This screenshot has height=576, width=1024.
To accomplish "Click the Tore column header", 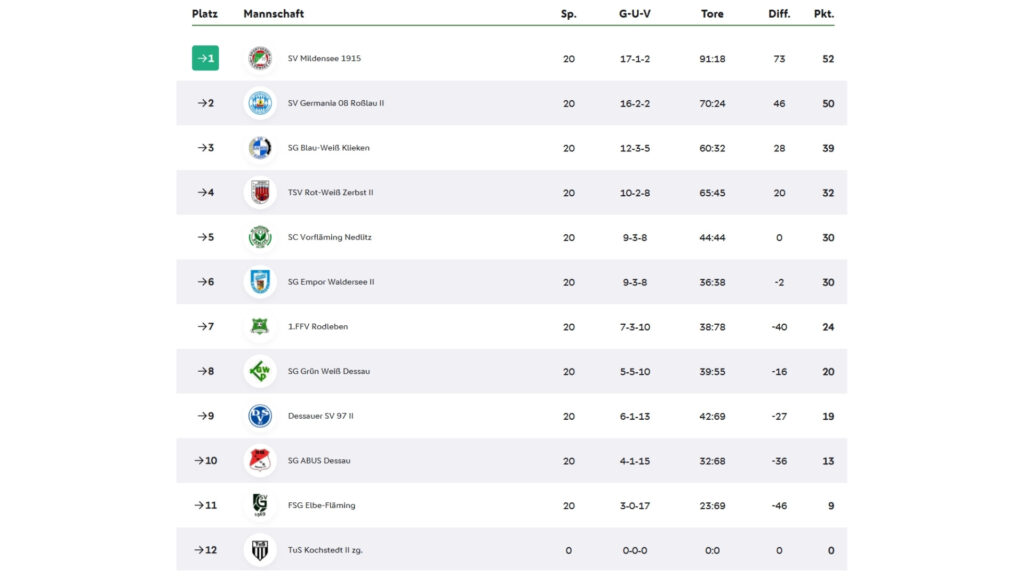I will [712, 14].
